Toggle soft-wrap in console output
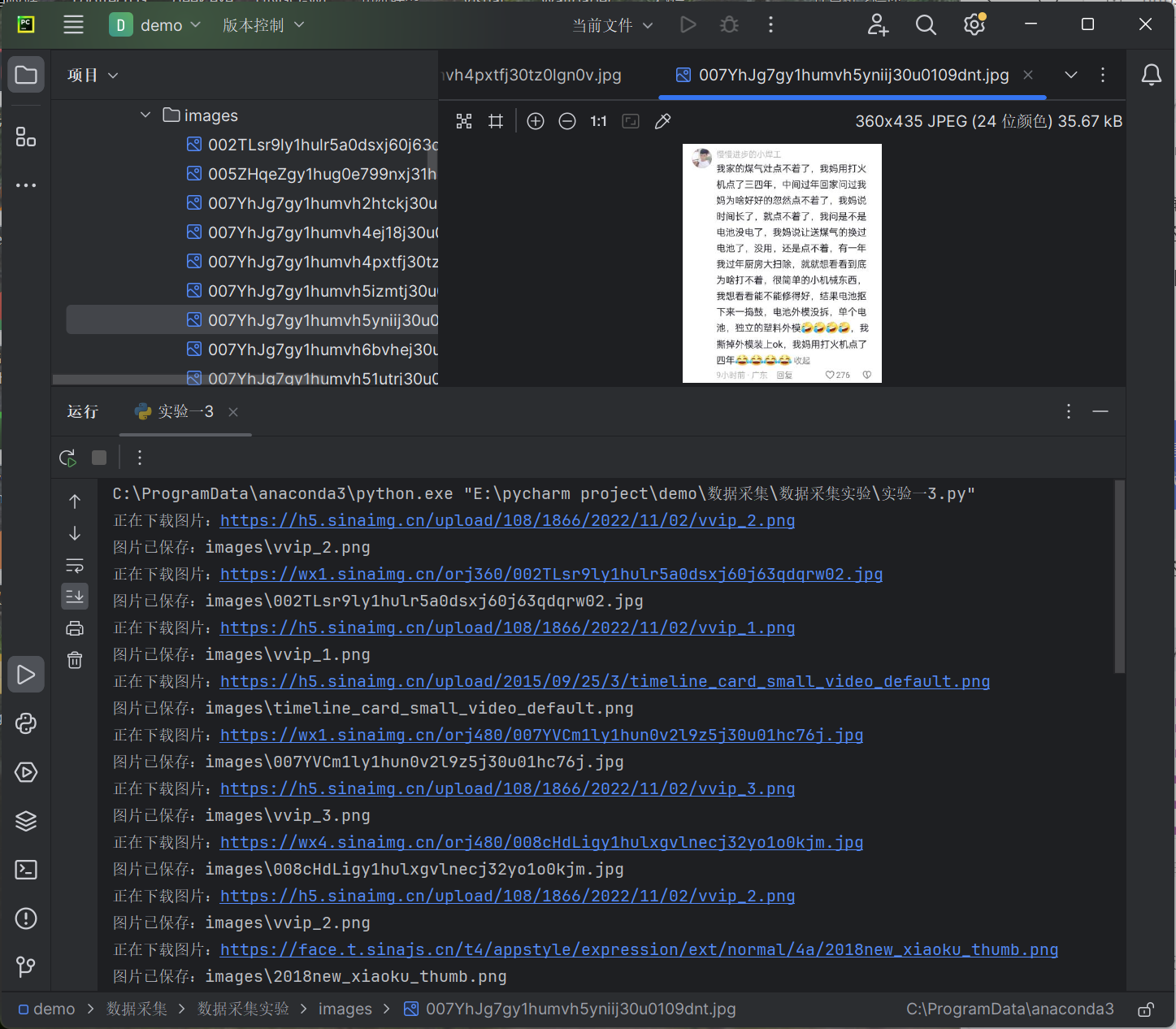The height and width of the screenshot is (1029, 1176). 75,565
